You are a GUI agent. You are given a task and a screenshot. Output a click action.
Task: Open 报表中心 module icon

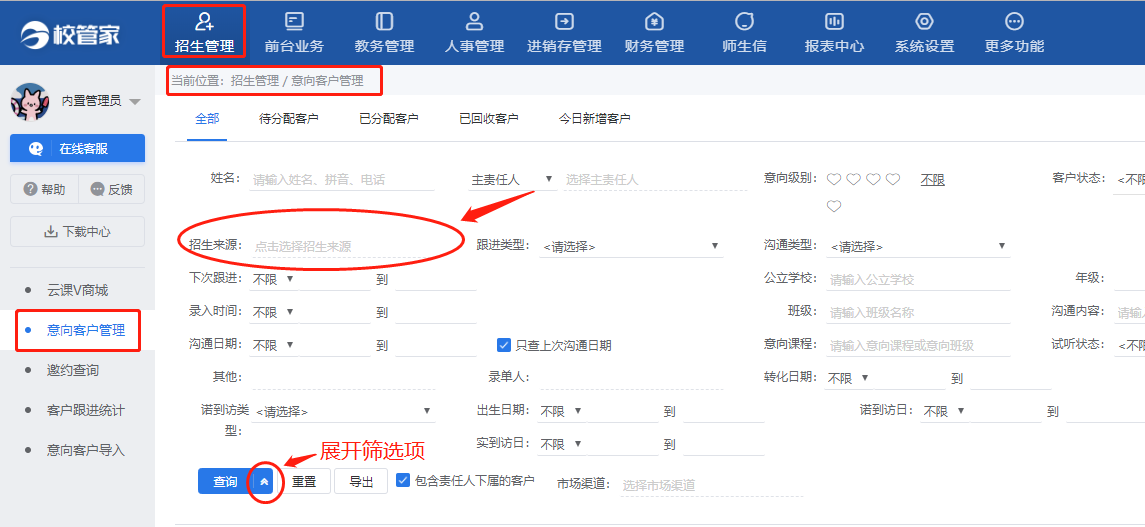tap(834, 20)
